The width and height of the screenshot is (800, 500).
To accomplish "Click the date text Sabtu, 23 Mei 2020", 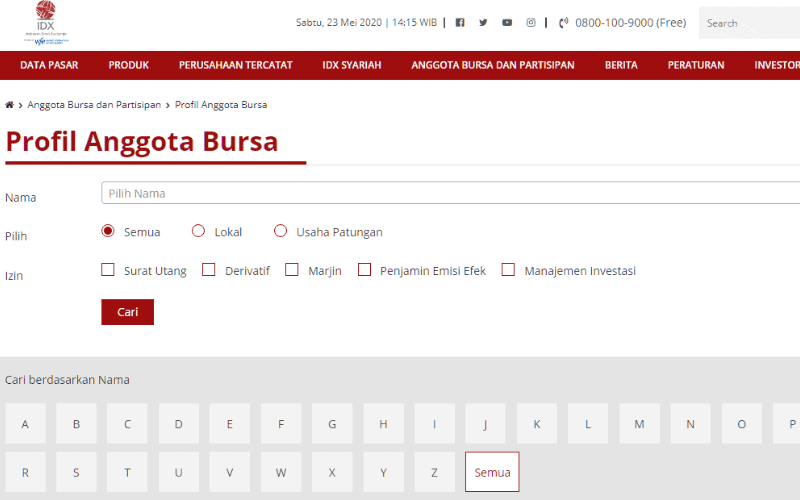I will [x=339, y=22].
